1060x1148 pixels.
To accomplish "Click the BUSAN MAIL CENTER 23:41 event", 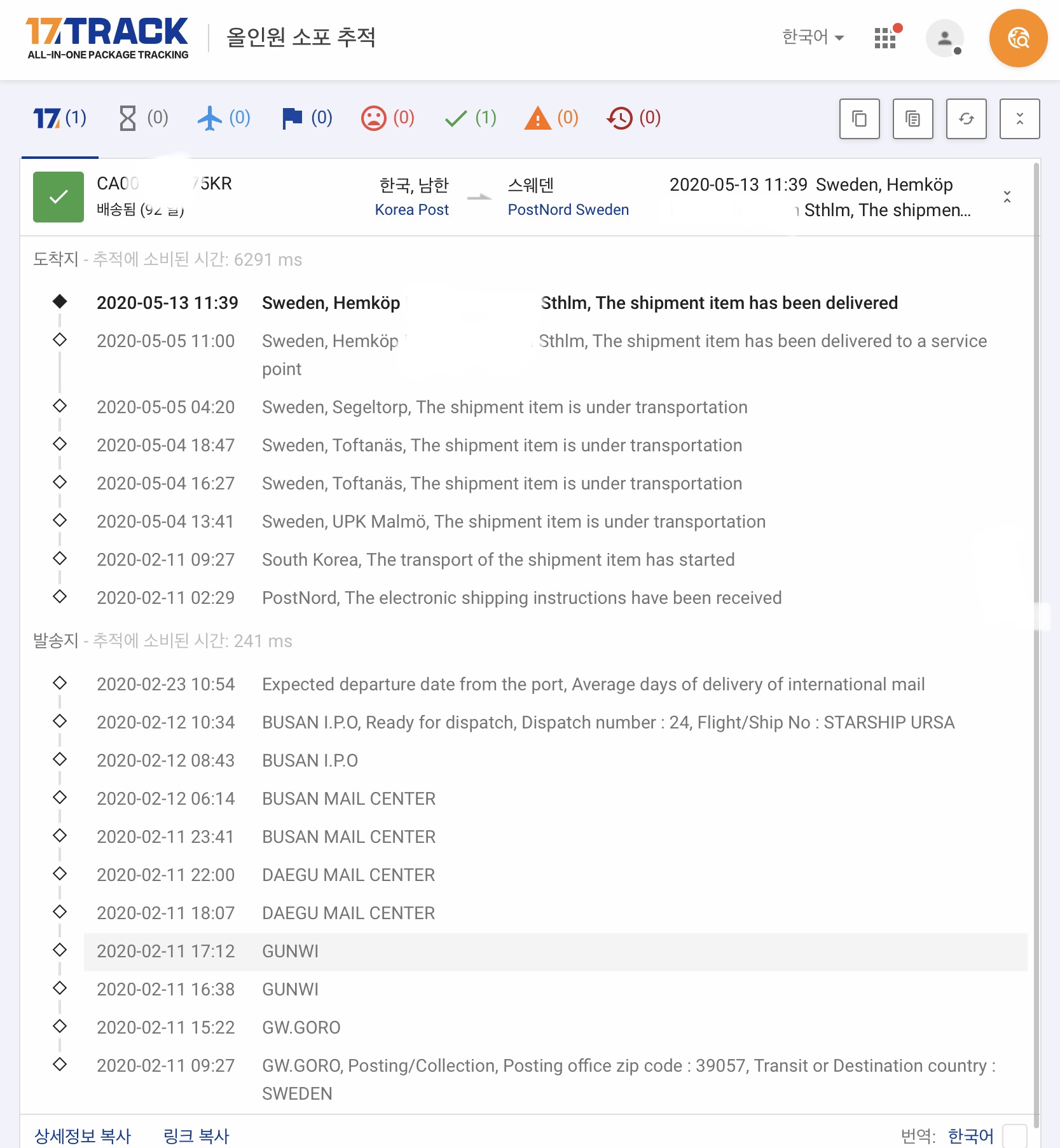I will (348, 837).
